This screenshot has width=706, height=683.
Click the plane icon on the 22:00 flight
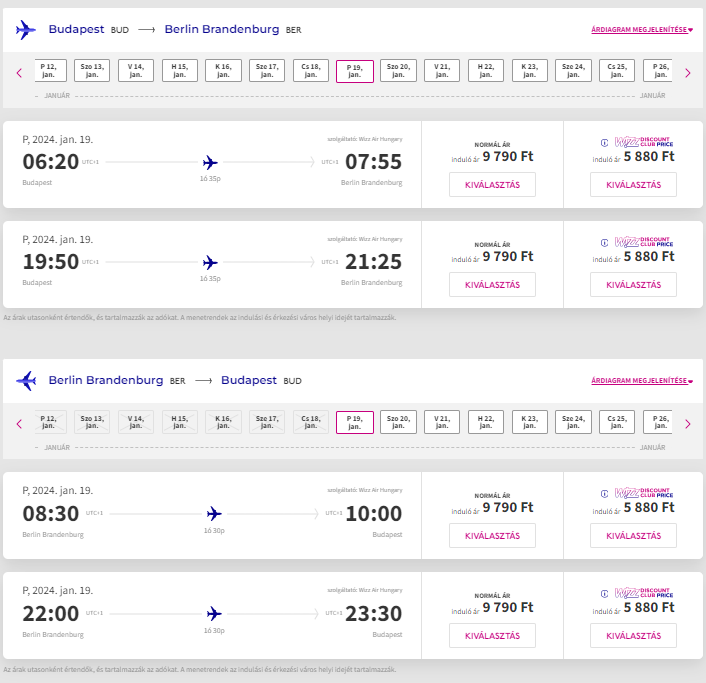click(213, 613)
